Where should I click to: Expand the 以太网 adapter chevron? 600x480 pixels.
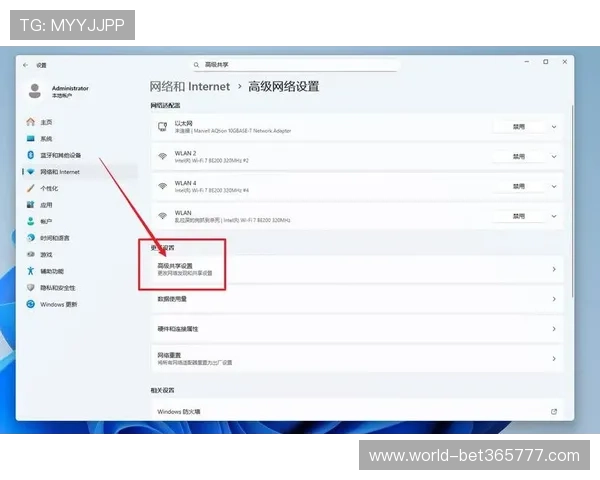click(x=554, y=127)
